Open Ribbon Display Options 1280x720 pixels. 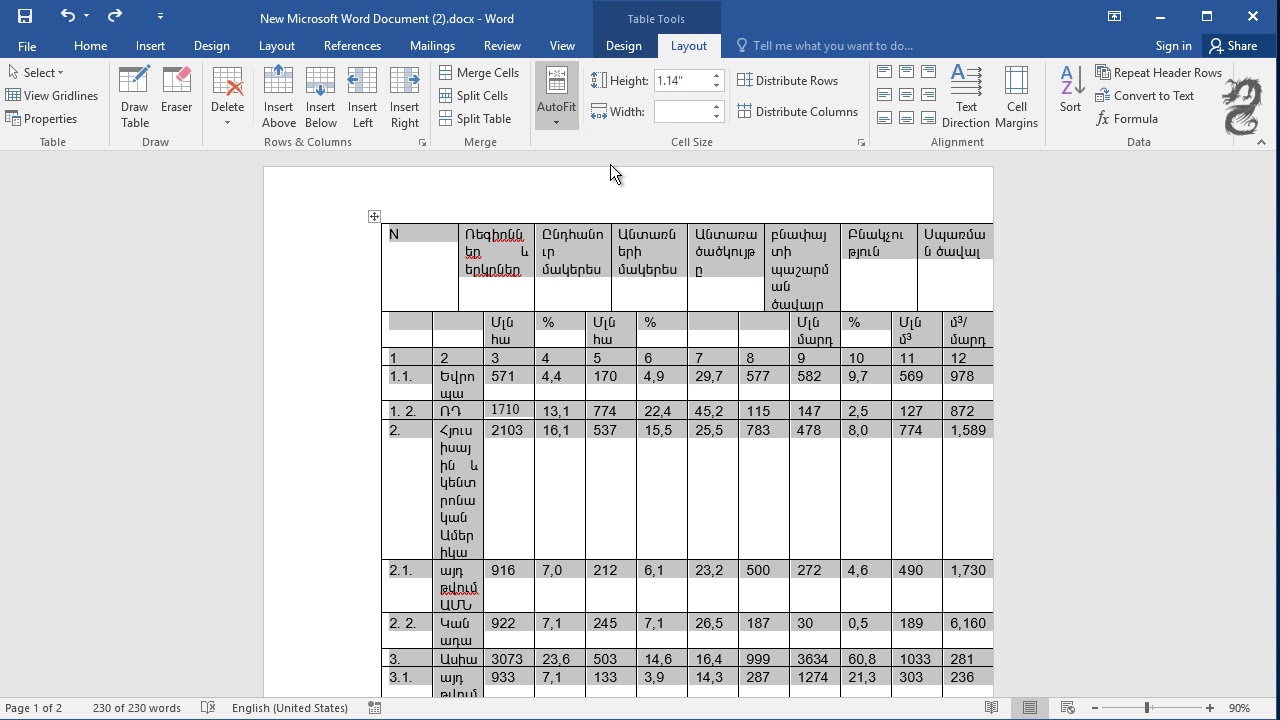(x=1114, y=16)
